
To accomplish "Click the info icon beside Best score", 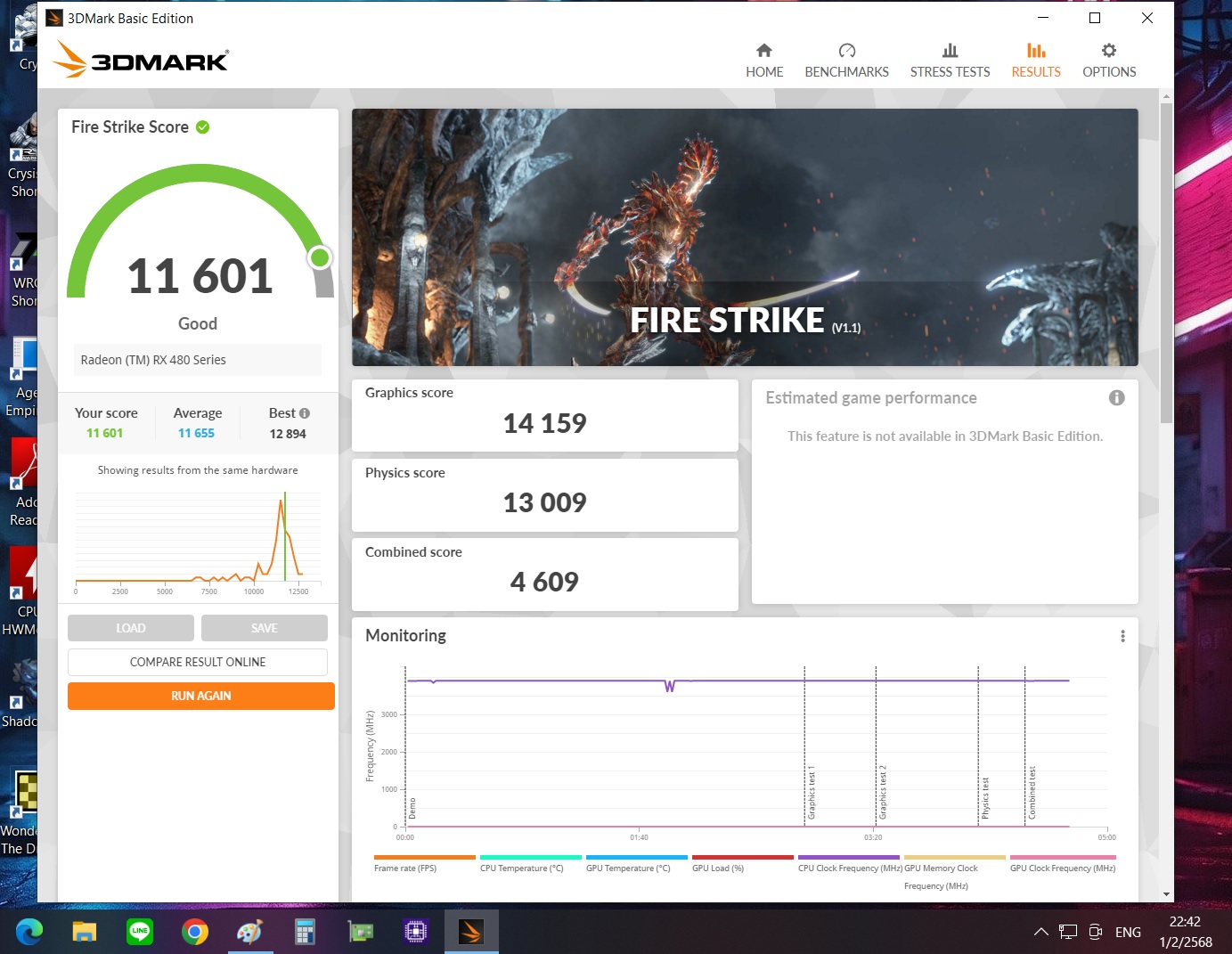I will coord(305,413).
